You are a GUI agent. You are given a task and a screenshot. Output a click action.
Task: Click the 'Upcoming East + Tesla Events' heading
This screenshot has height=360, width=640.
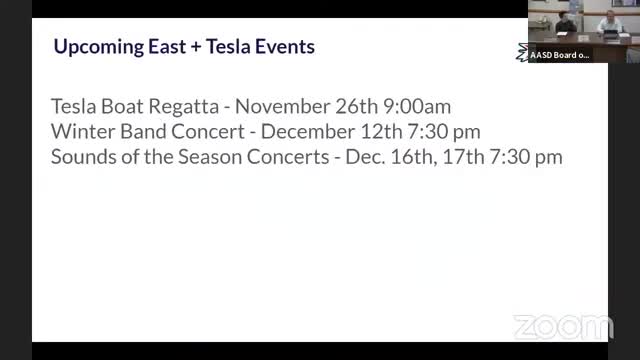pyautogui.click(x=184, y=47)
